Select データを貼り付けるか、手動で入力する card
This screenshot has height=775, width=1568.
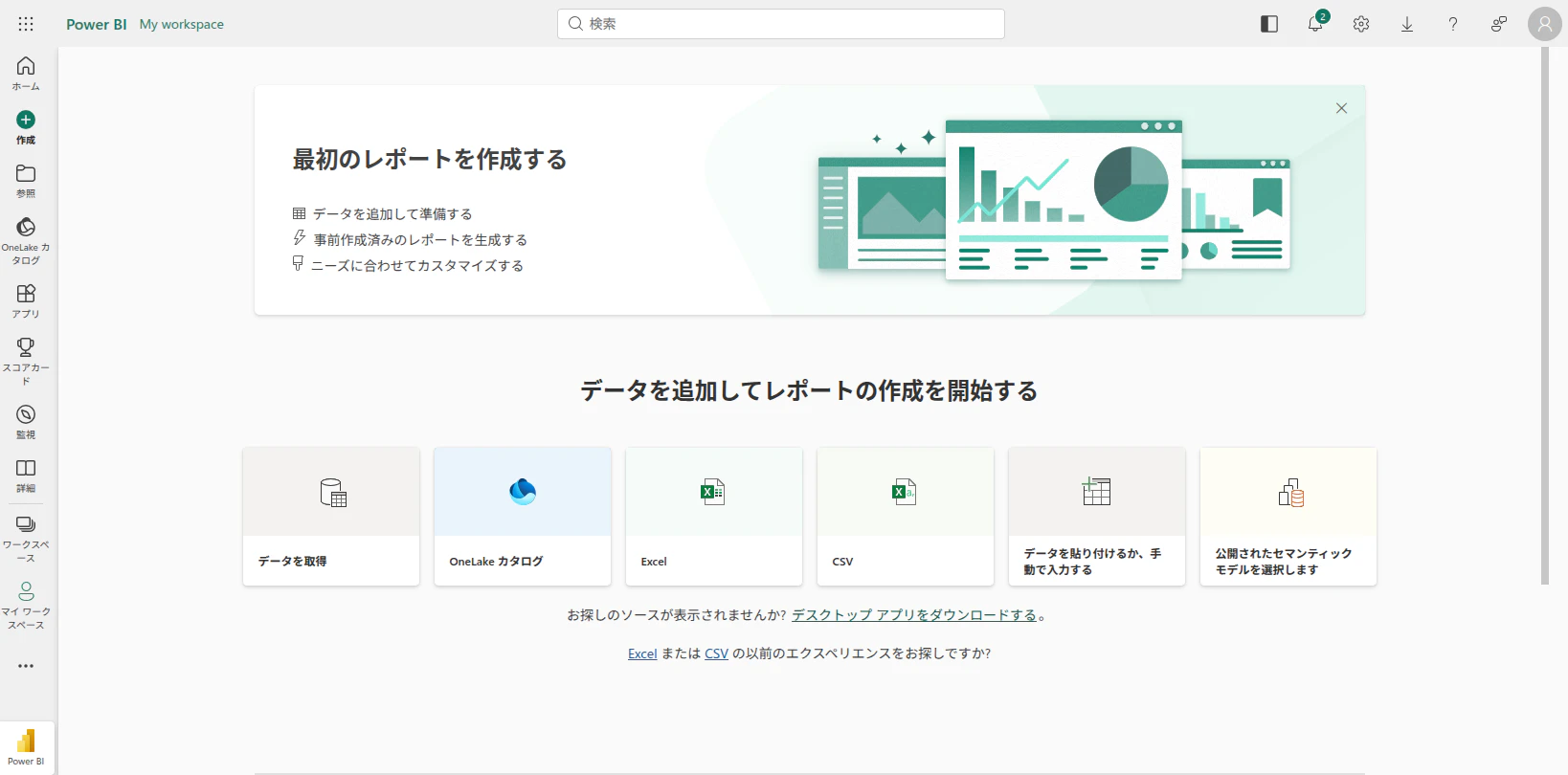click(x=1097, y=517)
